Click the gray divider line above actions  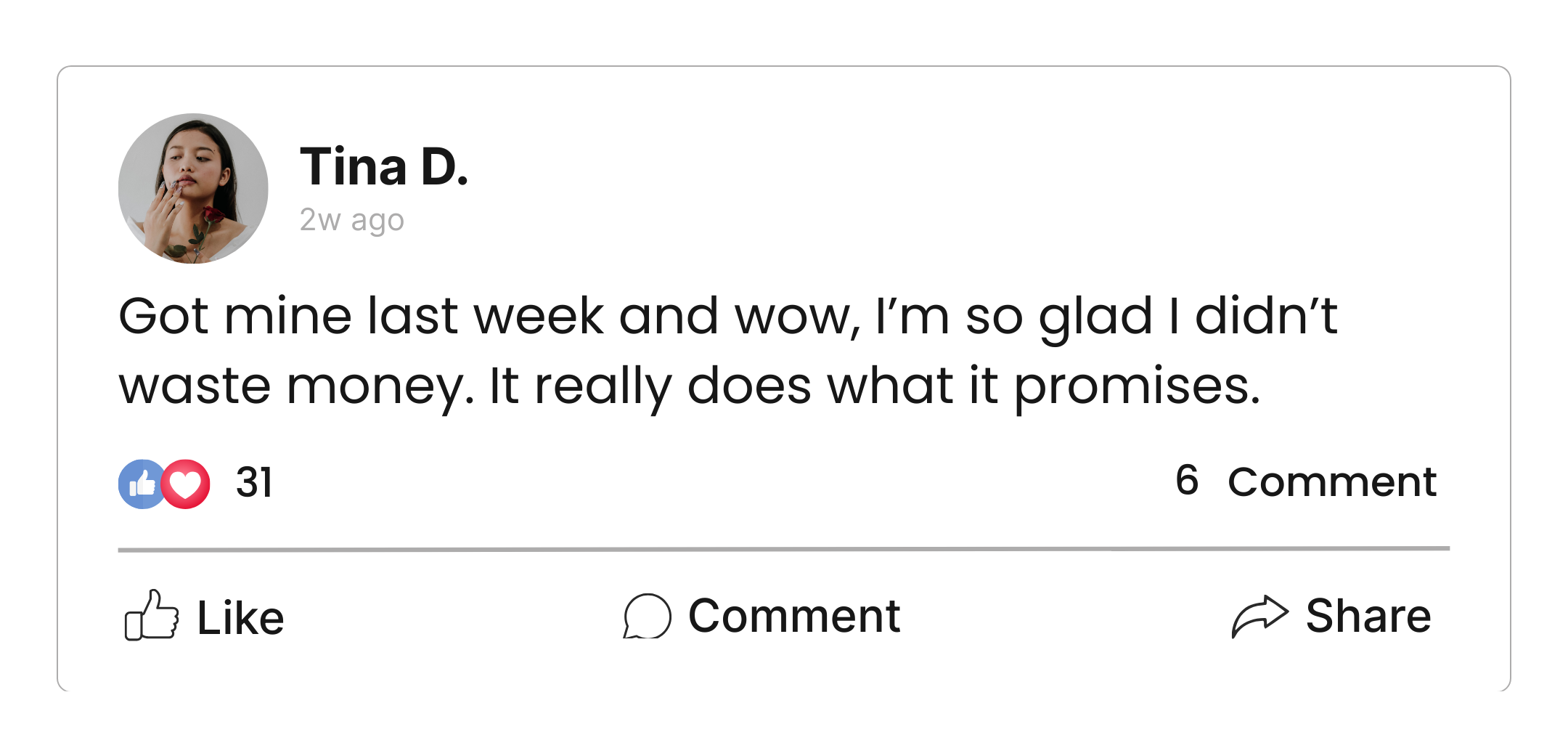pos(784,549)
